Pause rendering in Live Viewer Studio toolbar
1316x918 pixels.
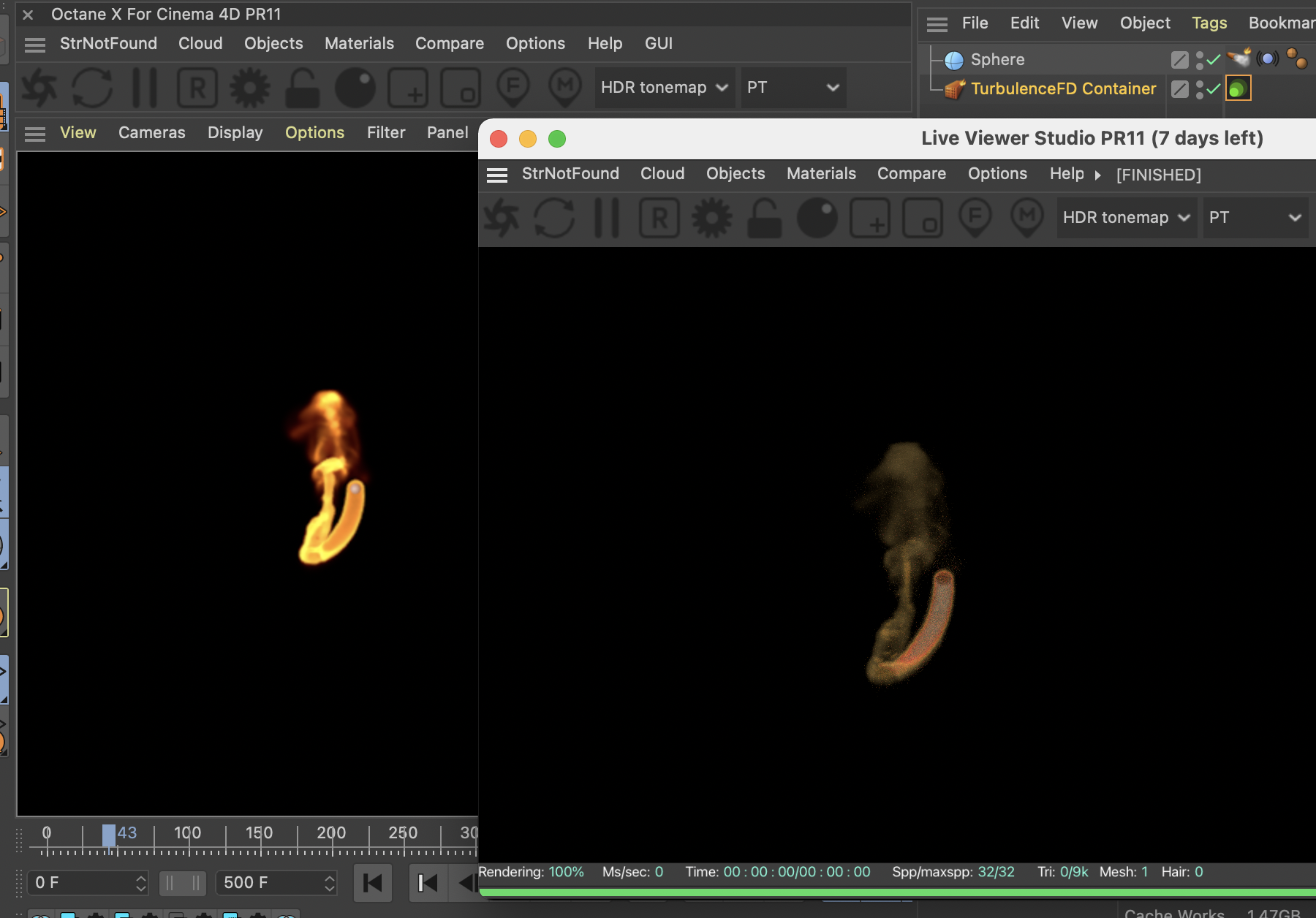pyautogui.click(x=607, y=218)
